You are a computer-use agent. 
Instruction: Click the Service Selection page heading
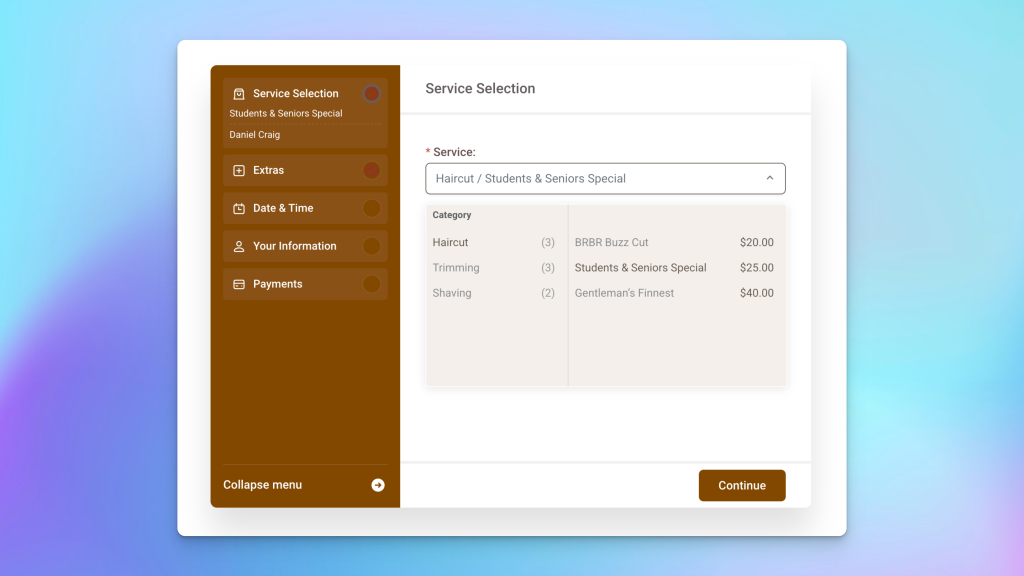pos(480,89)
